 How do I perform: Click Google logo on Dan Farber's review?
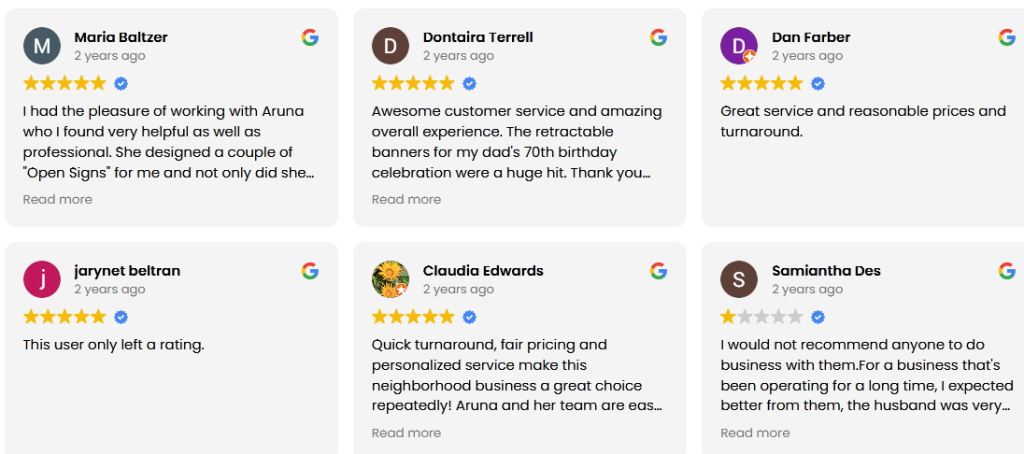pos(1006,38)
